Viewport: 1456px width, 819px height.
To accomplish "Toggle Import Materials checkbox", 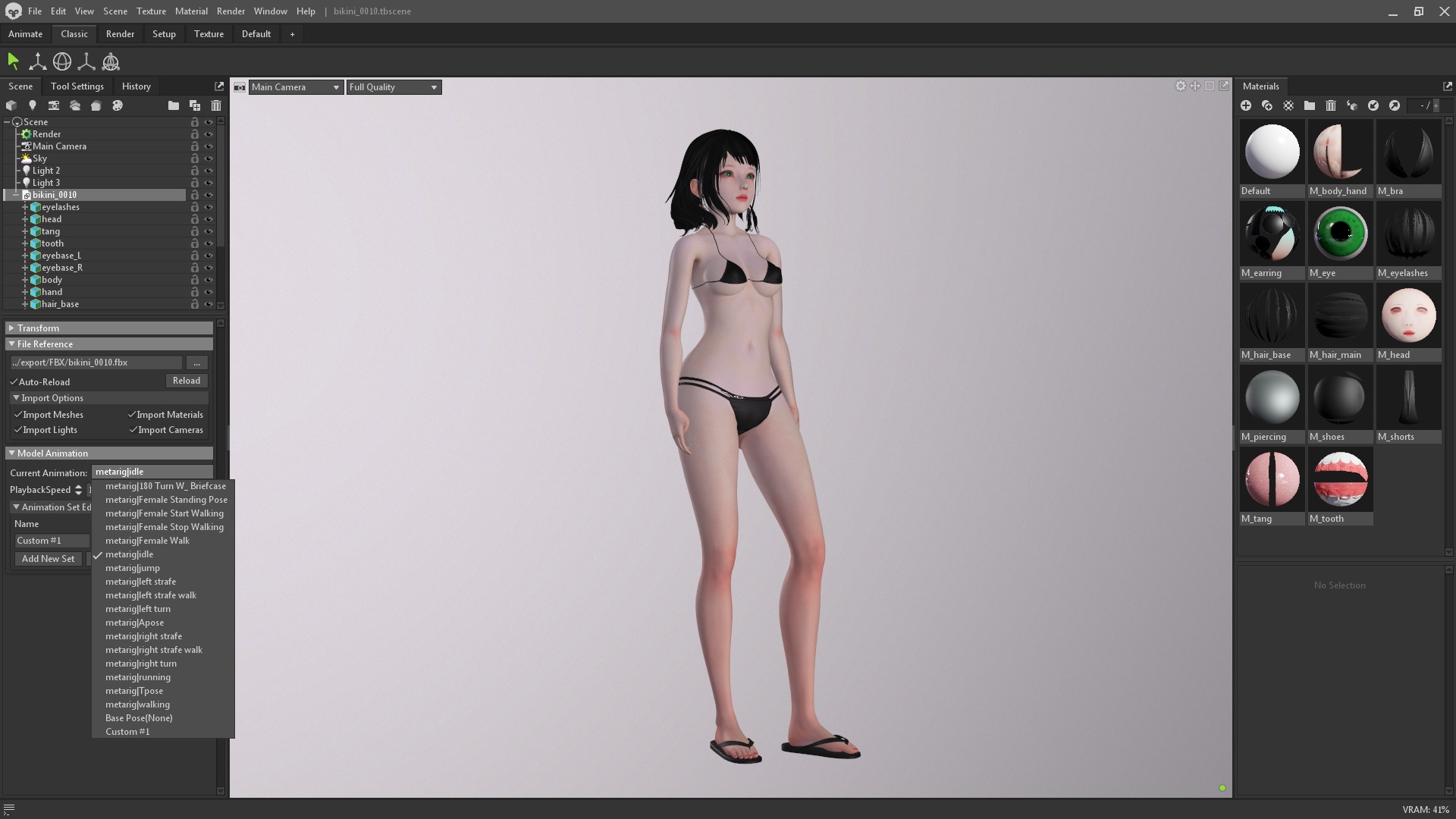I will coord(132,415).
